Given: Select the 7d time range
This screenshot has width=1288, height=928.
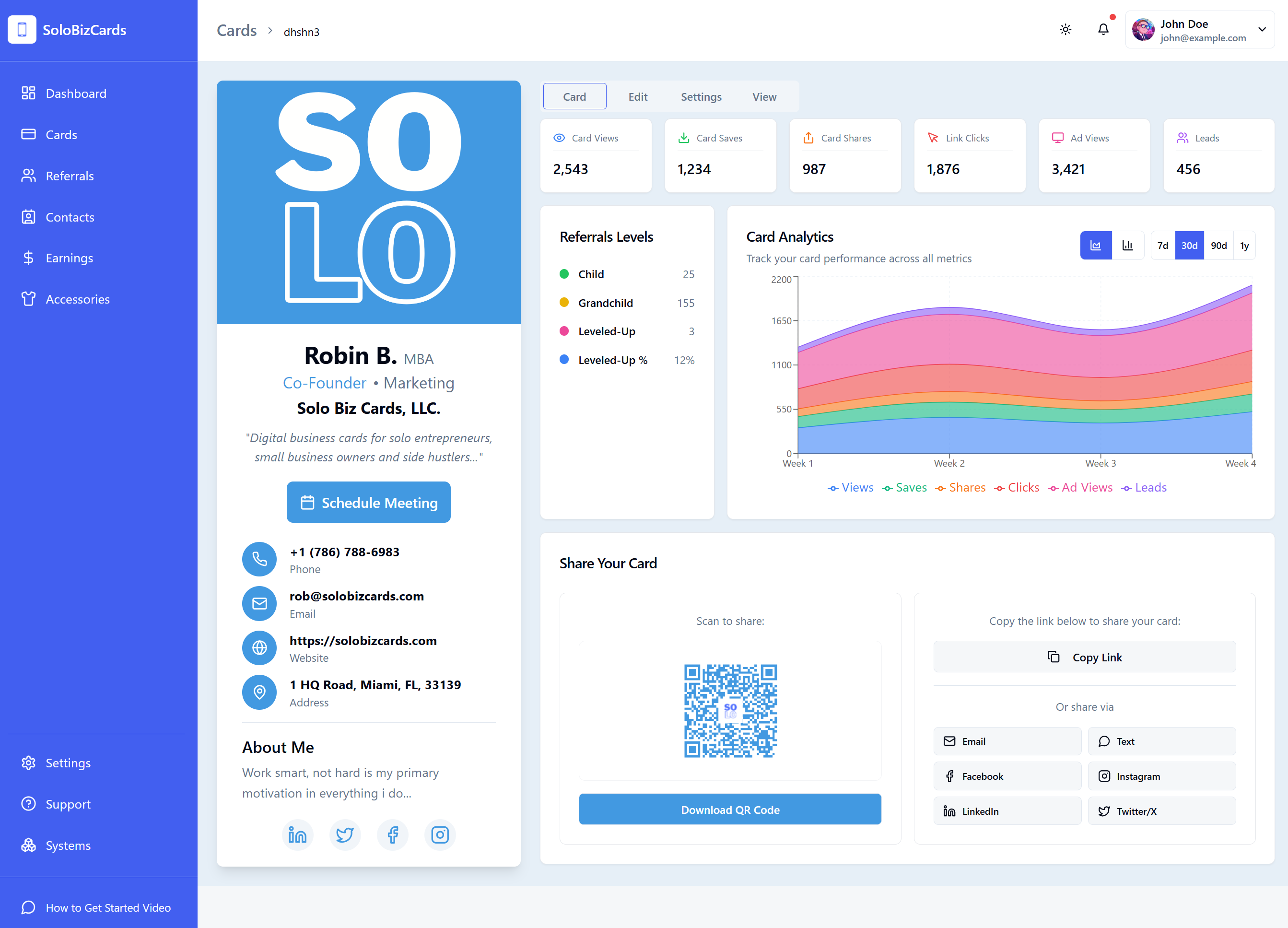Looking at the screenshot, I should click(1162, 245).
